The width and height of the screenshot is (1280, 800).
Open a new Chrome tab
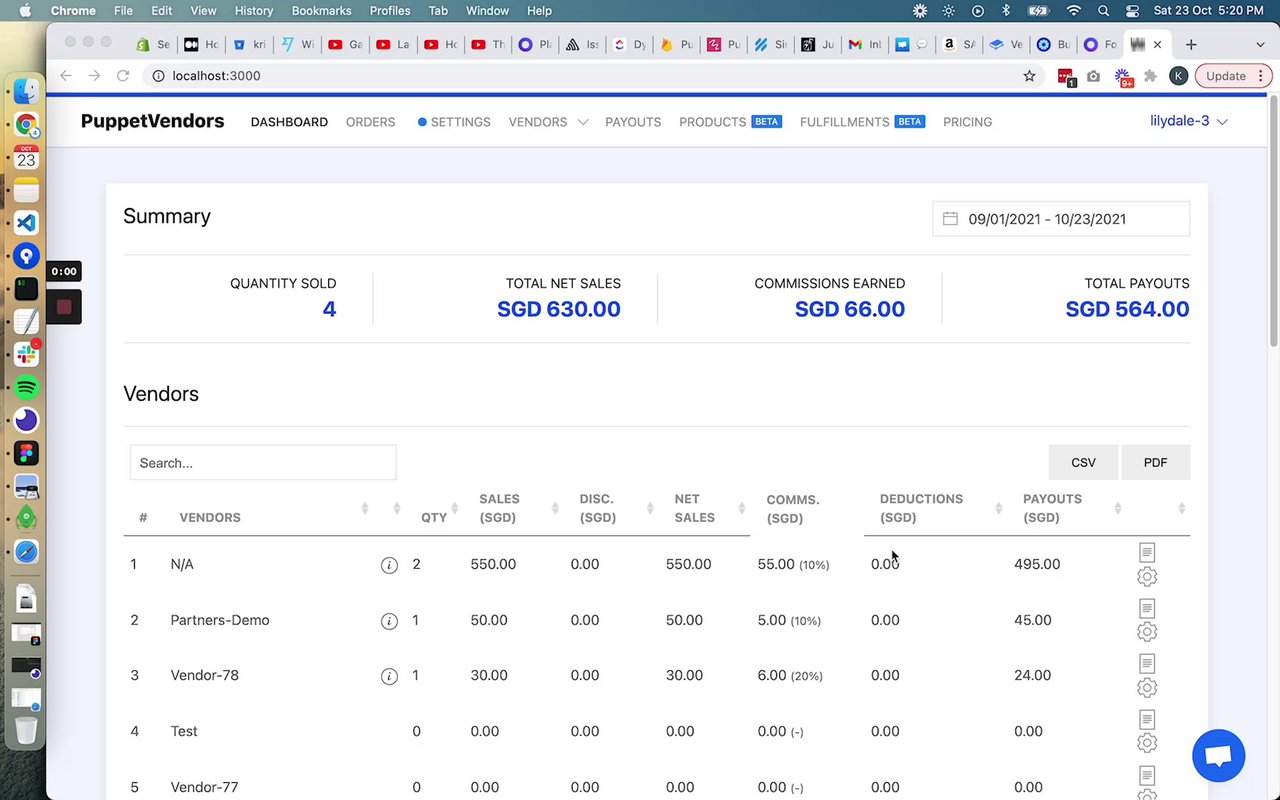pos(1191,44)
